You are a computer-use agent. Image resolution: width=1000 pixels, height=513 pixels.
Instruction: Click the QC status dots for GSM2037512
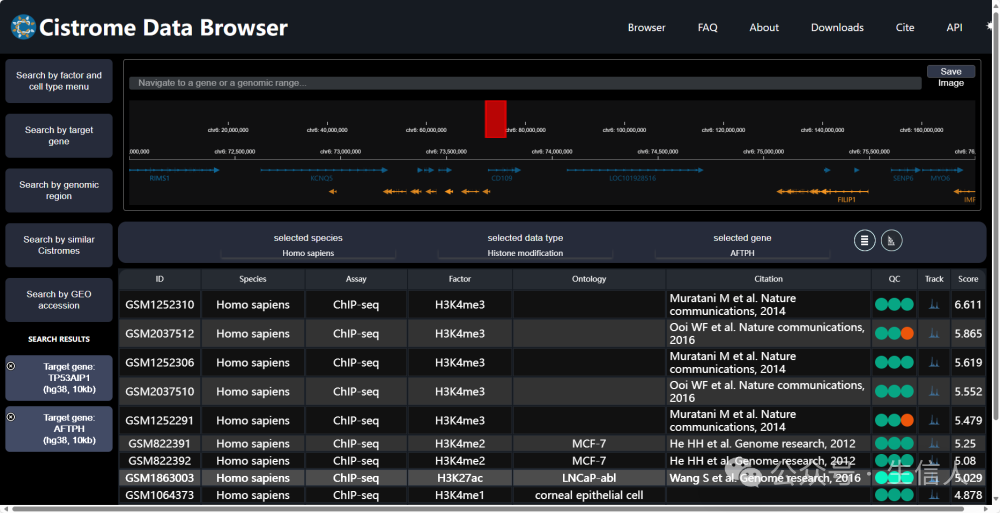893,334
